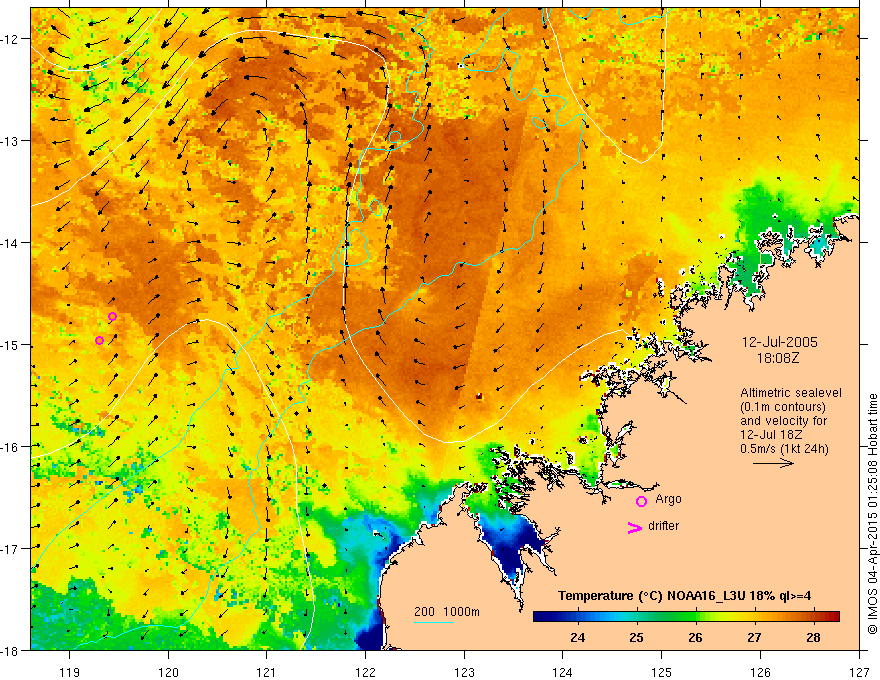880x680 pixels.
Task: Click the 'Altimetric sealevel' caption line
Action: 791,393
